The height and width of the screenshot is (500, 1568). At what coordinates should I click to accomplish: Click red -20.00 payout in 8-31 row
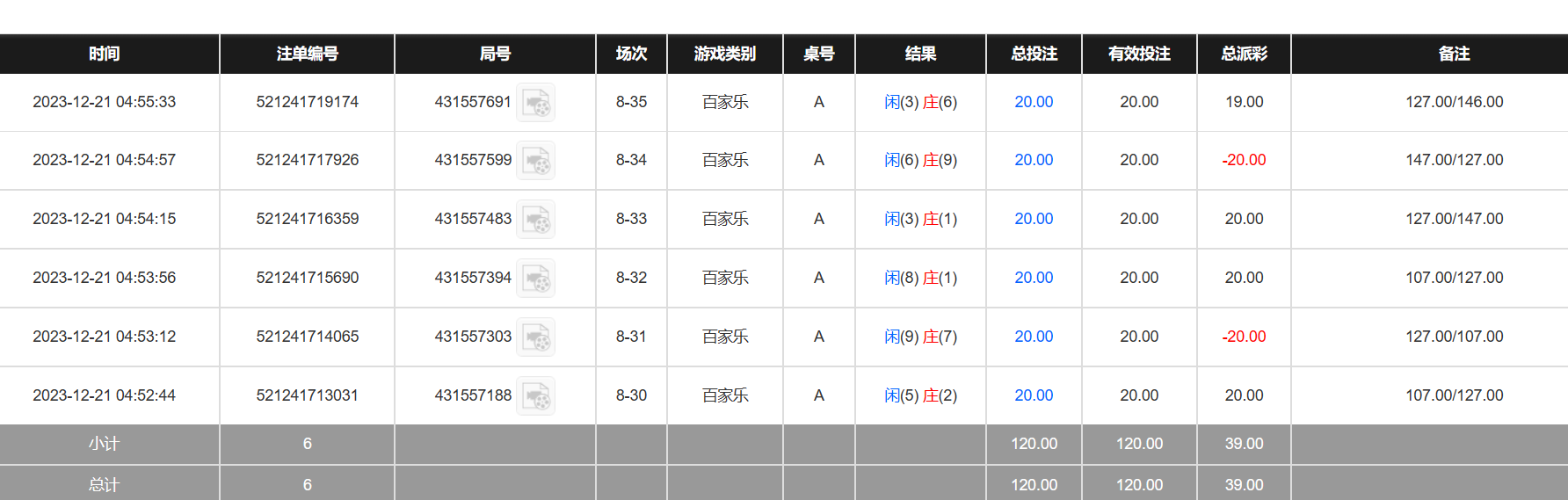pyautogui.click(x=1244, y=337)
